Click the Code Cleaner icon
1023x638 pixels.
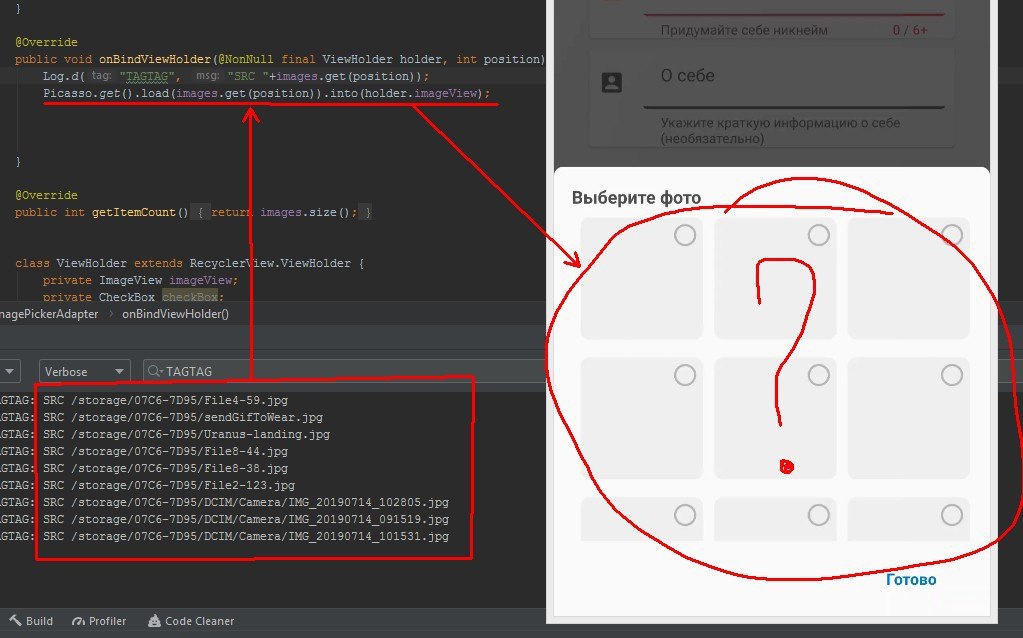(154, 621)
